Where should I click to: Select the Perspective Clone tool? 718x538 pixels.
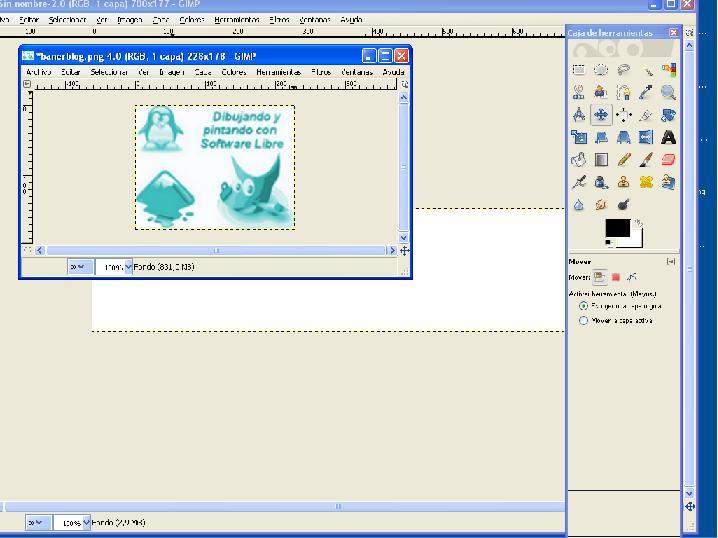(669, 182)
